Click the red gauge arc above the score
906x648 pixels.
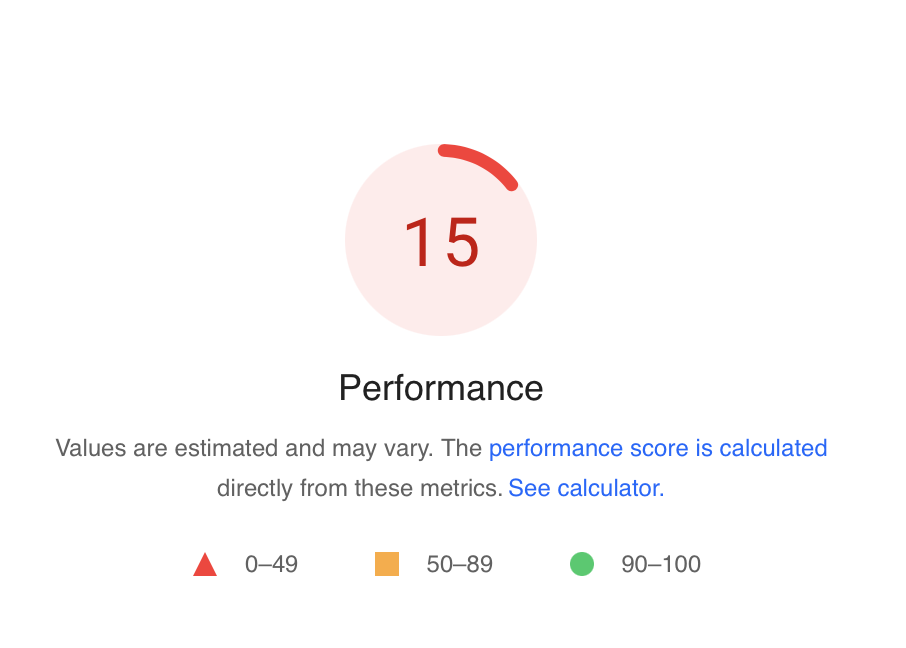point(478,165)
